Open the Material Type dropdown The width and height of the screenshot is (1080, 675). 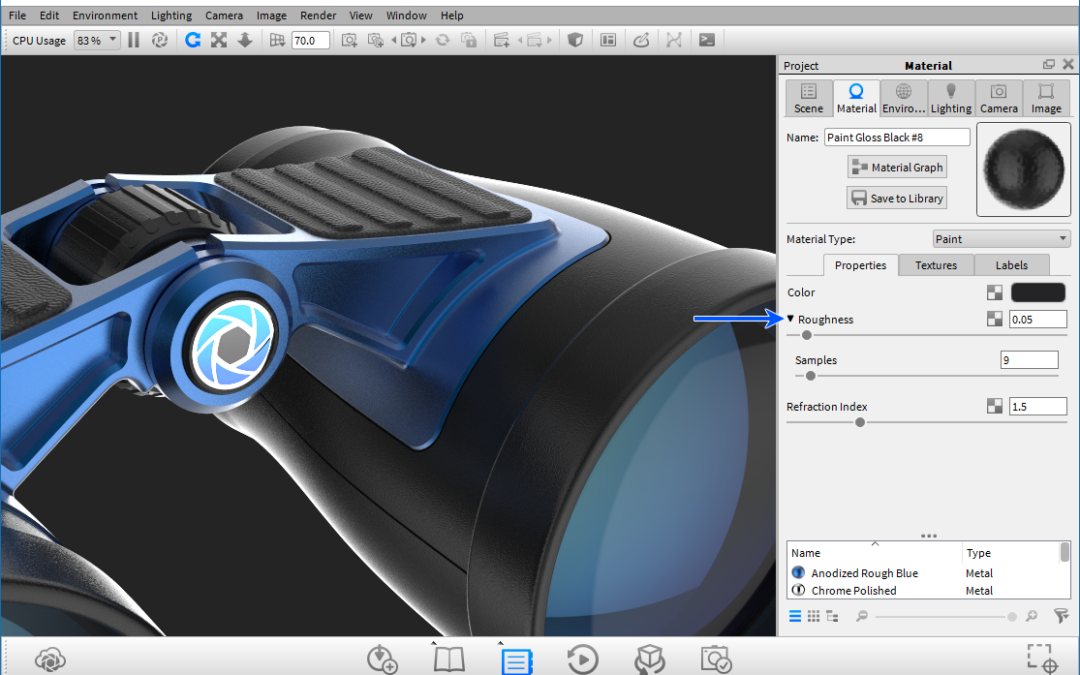[x=1001, y=239]
